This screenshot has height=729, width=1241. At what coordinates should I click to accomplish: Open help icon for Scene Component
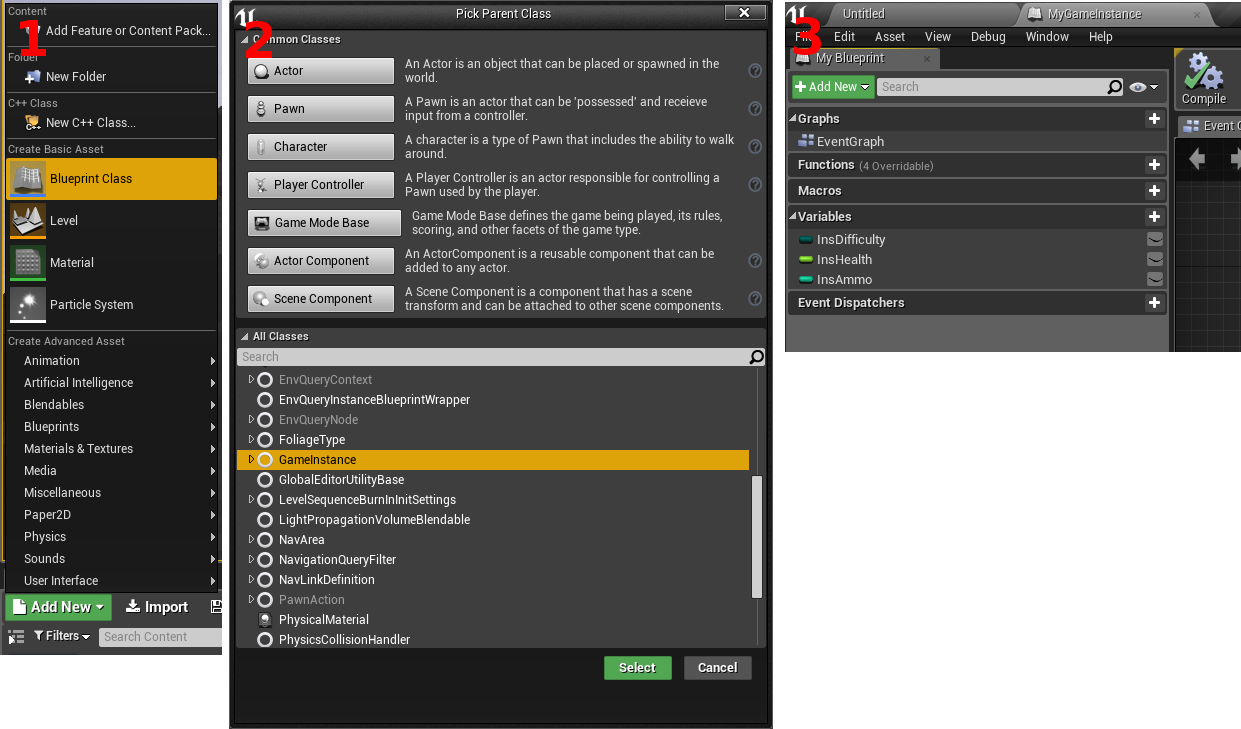(x=755, y=299)
